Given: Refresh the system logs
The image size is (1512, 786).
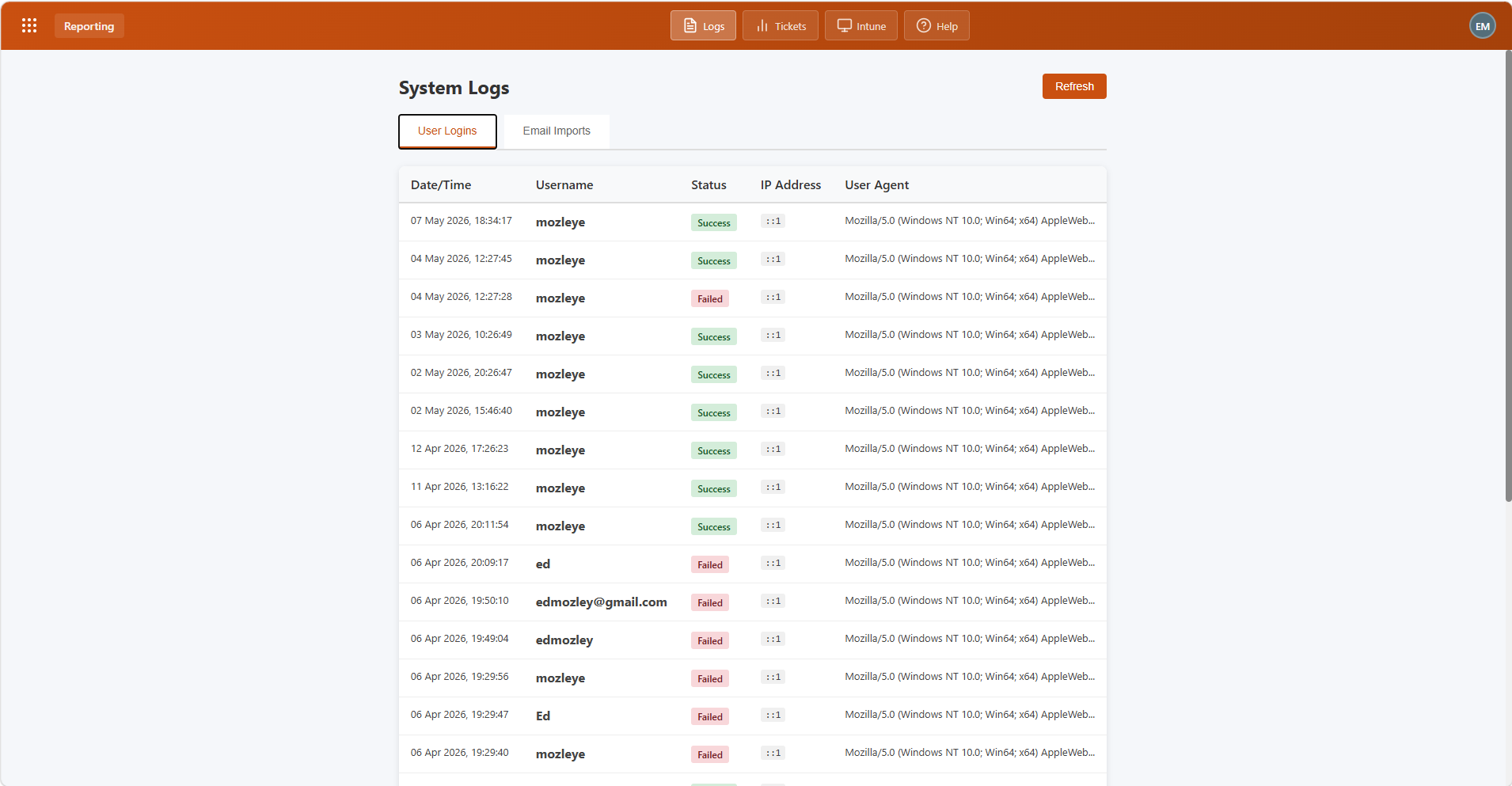Looking at the screenshot, I should 1074,86.
